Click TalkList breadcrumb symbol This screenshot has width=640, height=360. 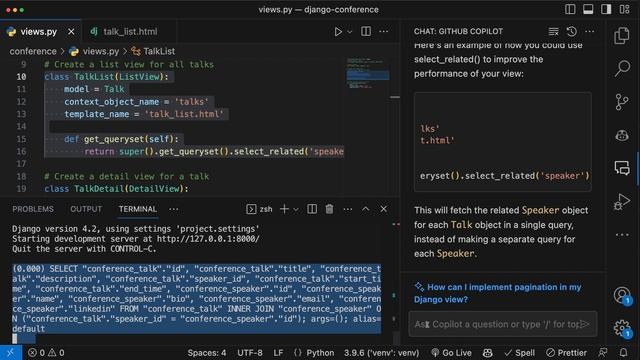click(153, 51)
